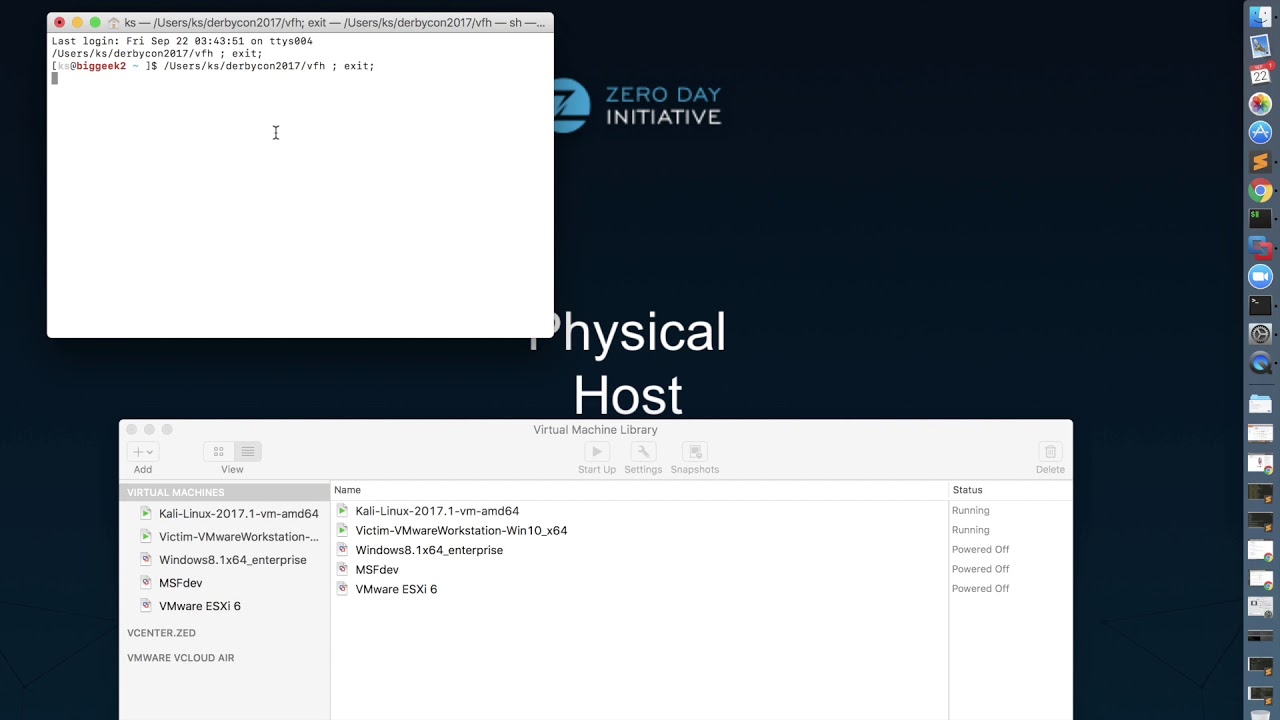
Task: Click Powered Off status of Windows8.1x64_enterprise row
Action: (980, 549)
